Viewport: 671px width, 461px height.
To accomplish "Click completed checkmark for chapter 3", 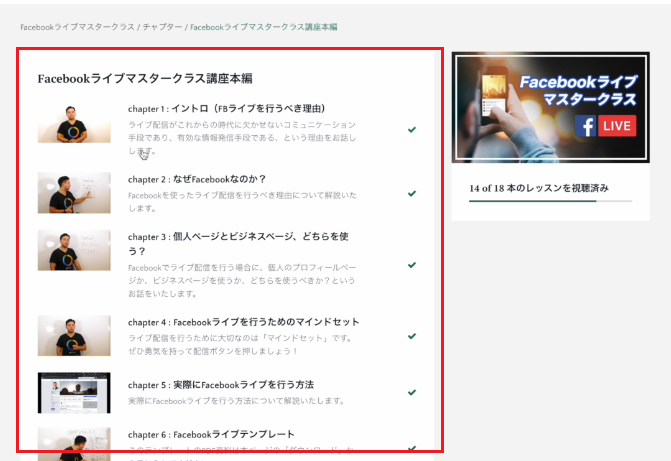I will [412, 265].
